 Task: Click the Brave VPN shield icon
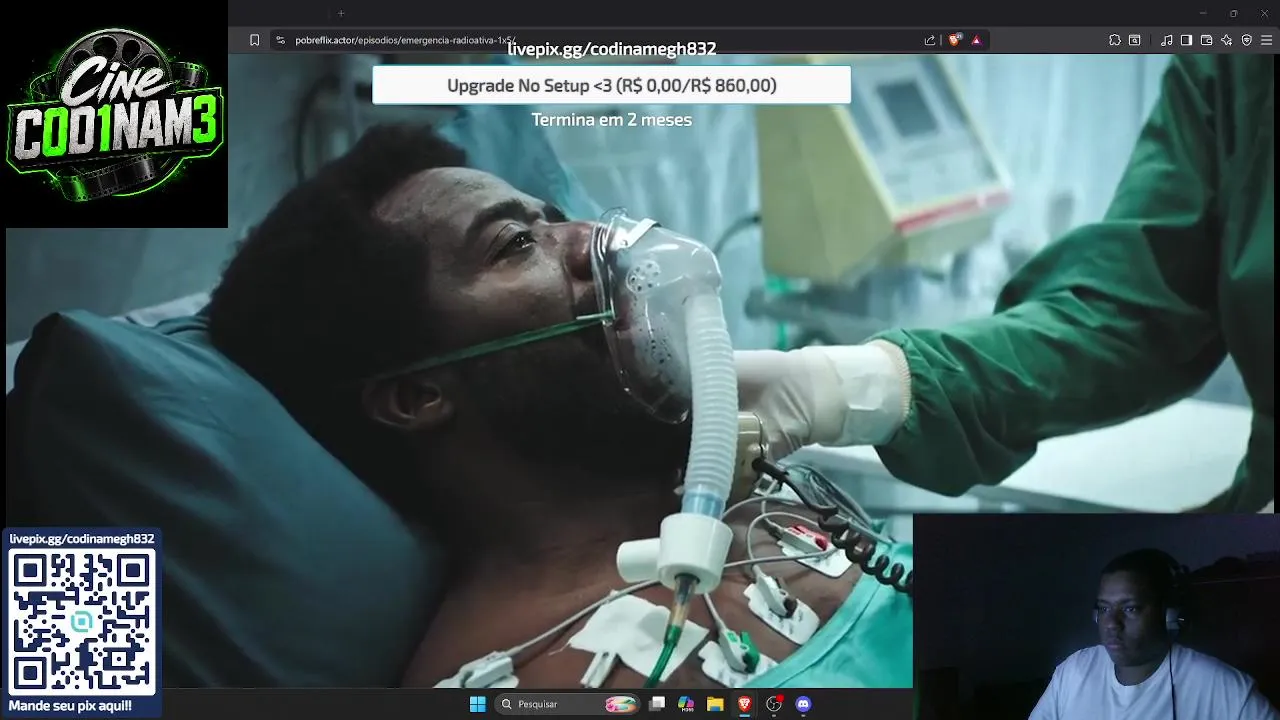(x=1247, y=40)
